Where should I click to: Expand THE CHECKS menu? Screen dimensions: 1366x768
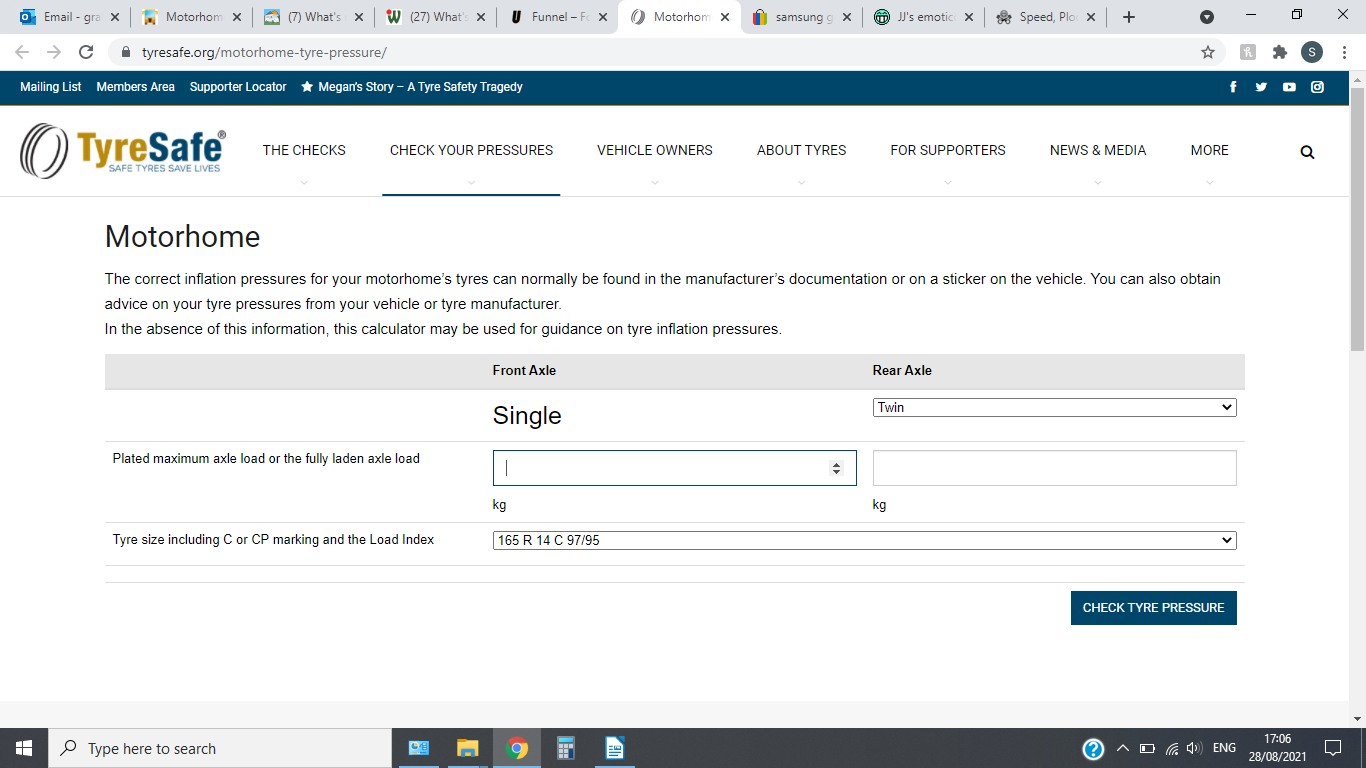(x=304, y=150)
